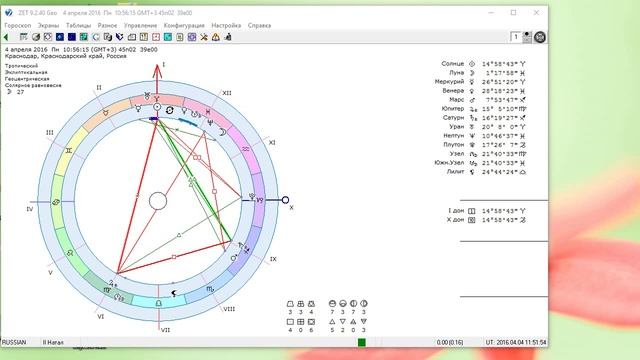Click the blue circle marker at house X
640x360 pixels.
pos(285,200)
